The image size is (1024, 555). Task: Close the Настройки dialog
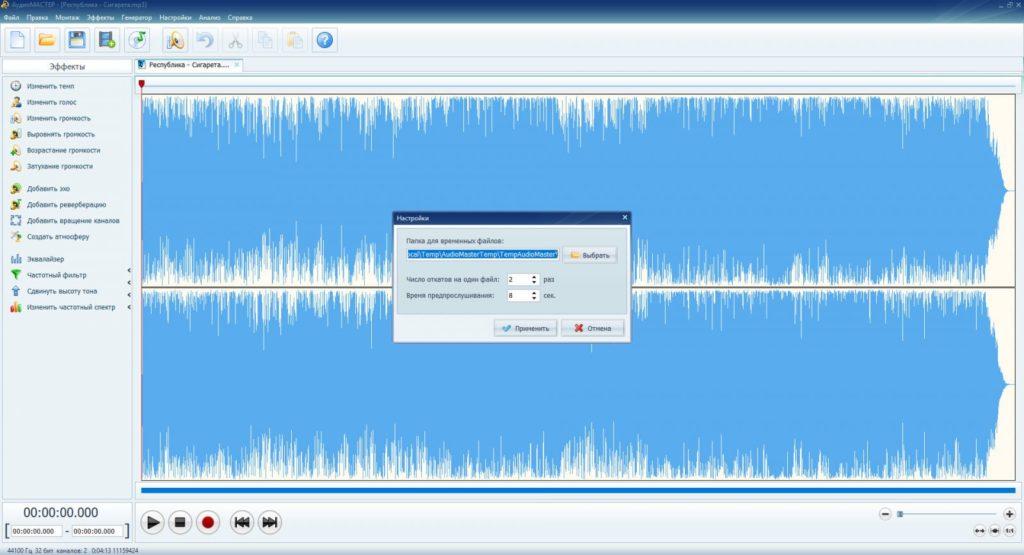pyautogui.click(x=624, y=217)
